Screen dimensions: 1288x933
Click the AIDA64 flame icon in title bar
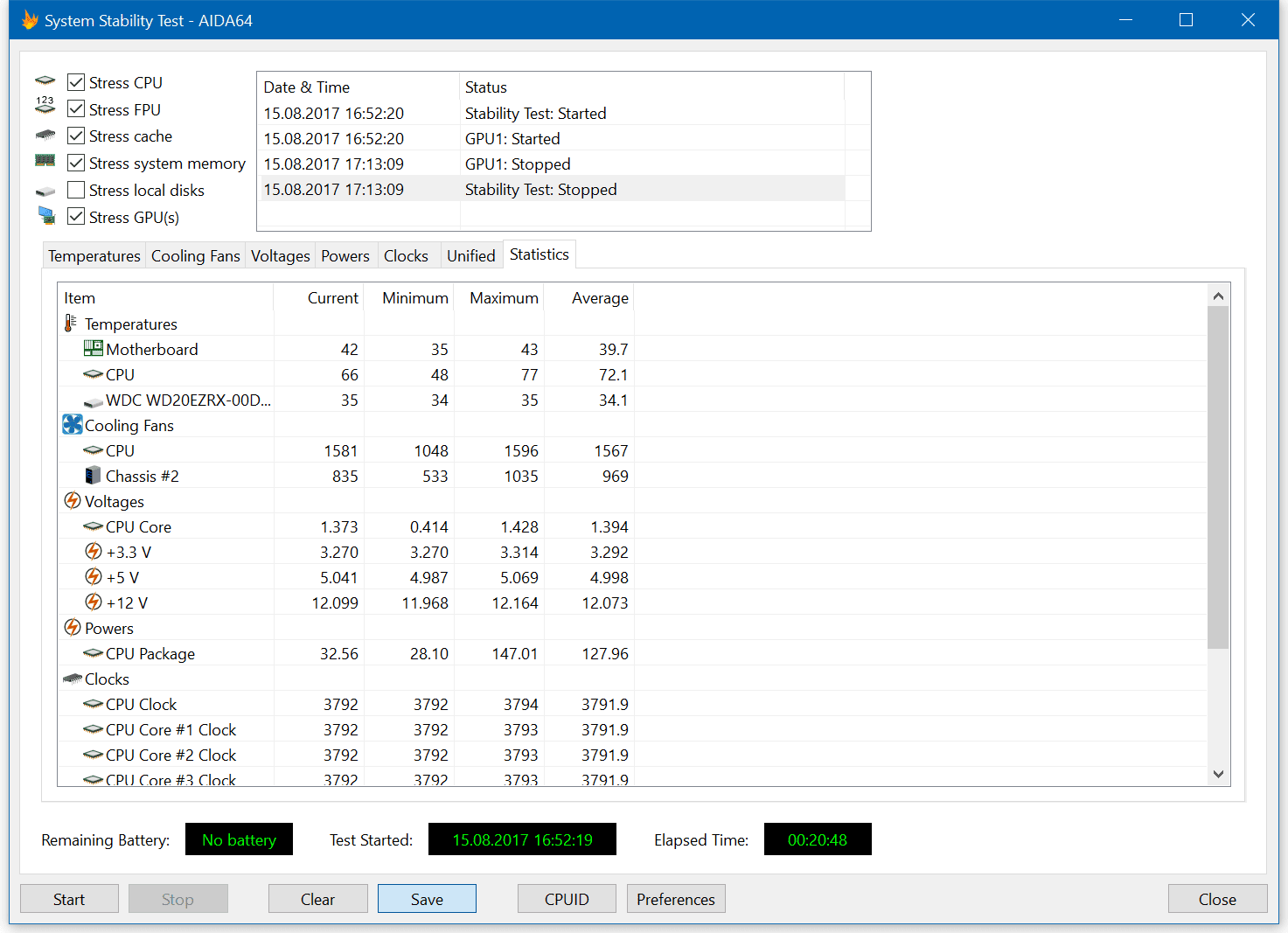click(x=31, y=19)
